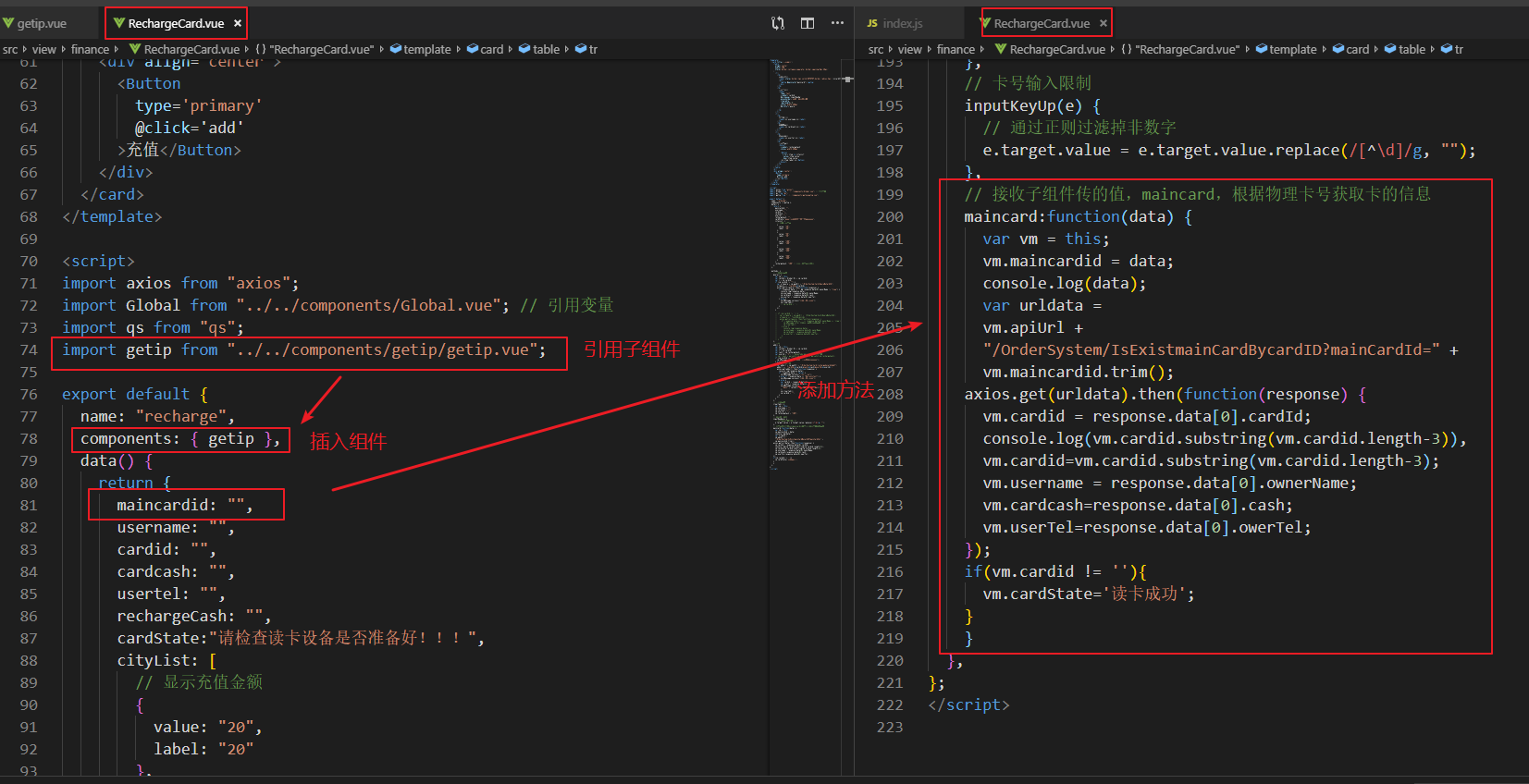Click line number 74 in left editor

click(x=29, y=349)
